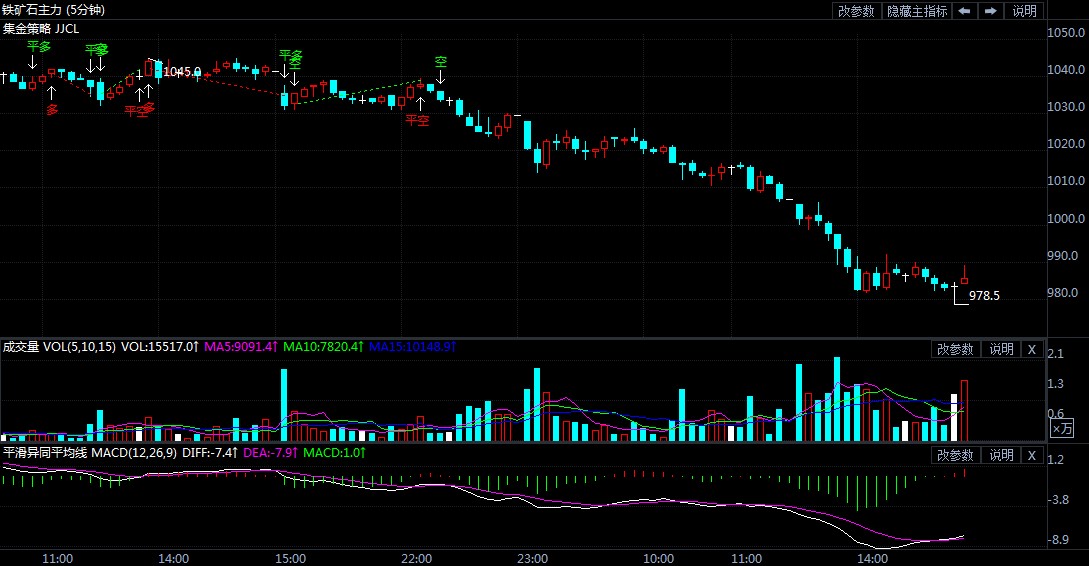The height and width of the screenshot is (566, 1089).
Task: Click the 1050.0 price axis label
Action: click(x=1066, y=33)
